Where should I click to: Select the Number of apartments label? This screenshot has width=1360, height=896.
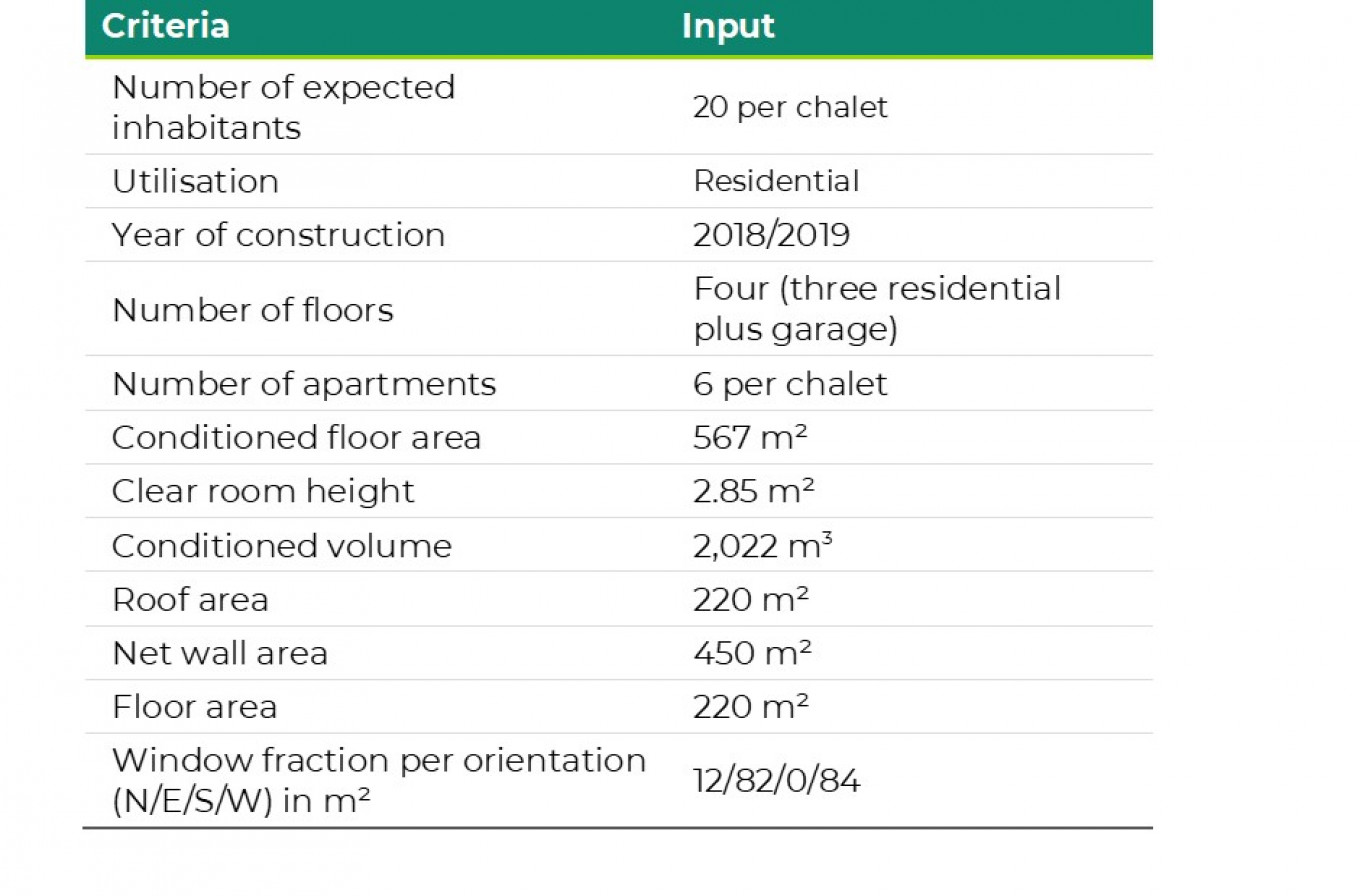click(x=304, y=384)
